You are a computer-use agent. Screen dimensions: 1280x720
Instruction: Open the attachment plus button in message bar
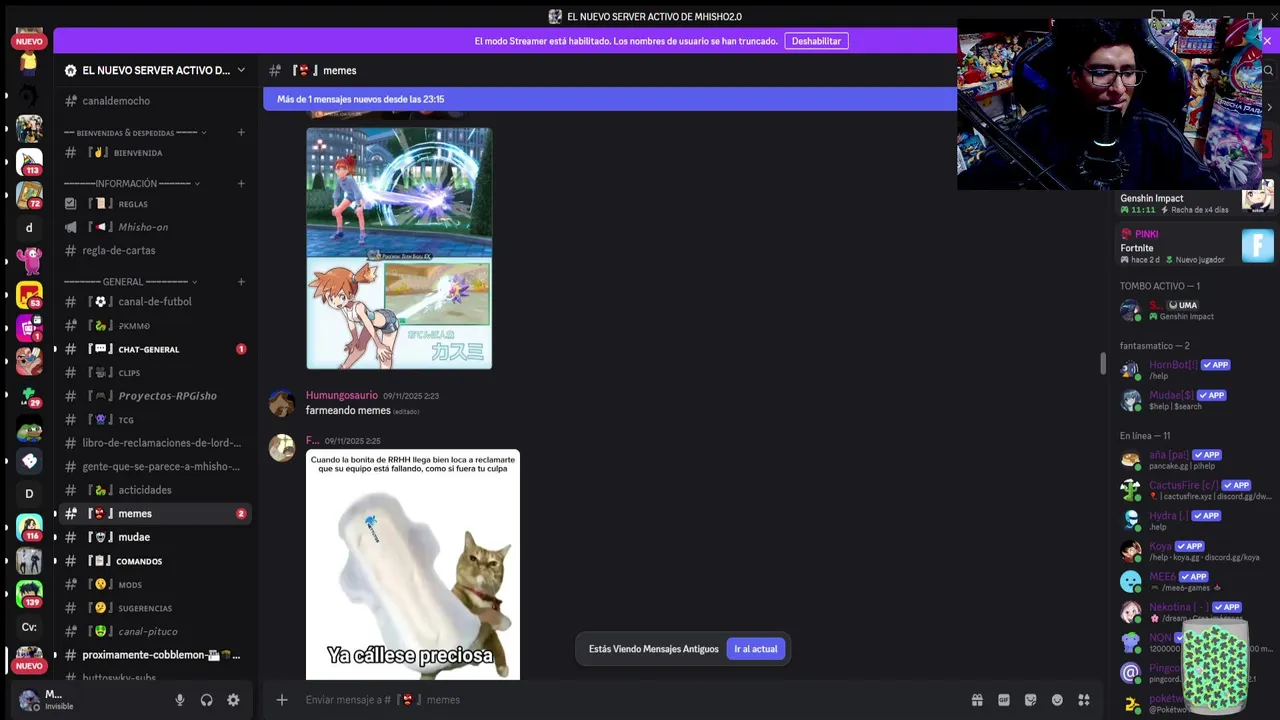[x=282, y=700]
